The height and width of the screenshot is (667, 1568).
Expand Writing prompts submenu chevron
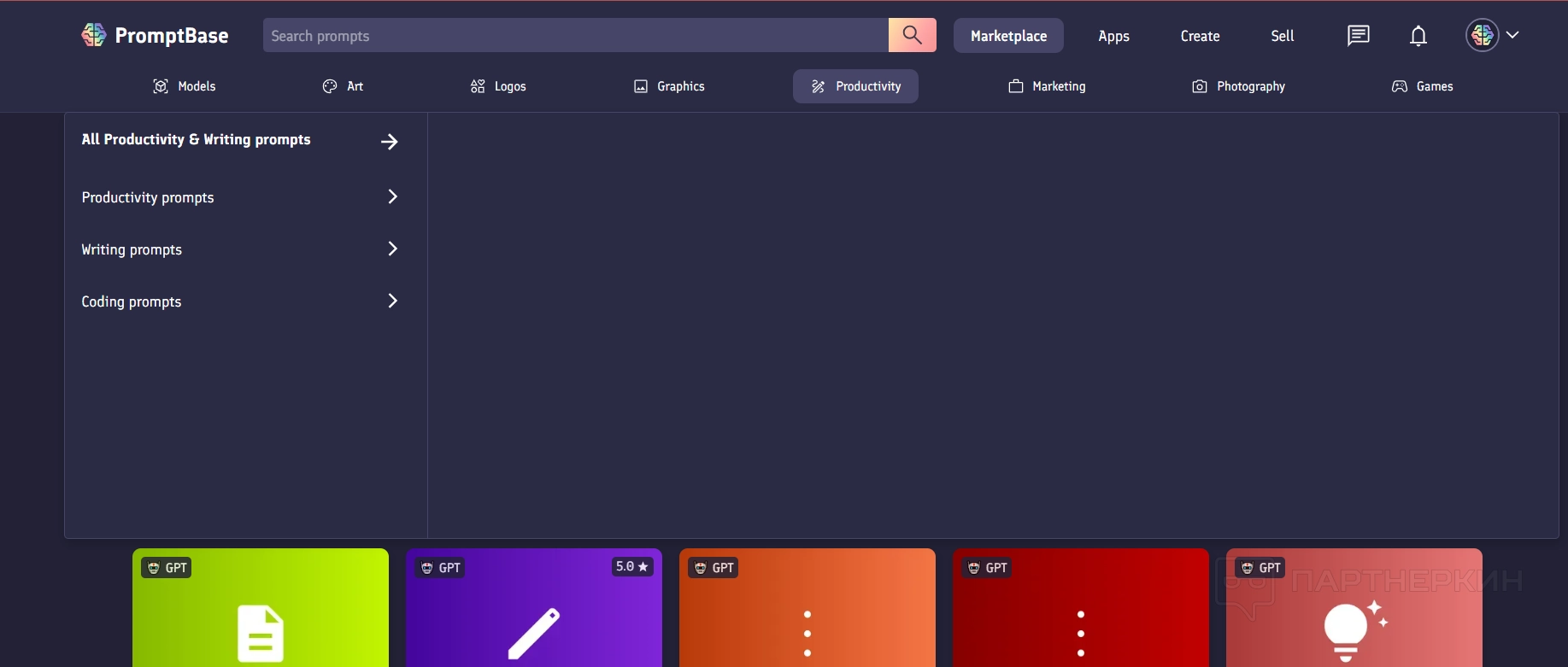click(393, 249)
